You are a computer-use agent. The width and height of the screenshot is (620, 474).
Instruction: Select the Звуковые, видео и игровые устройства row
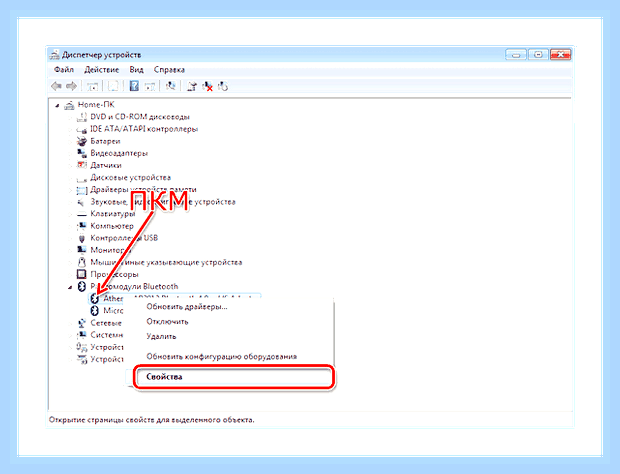163,202
